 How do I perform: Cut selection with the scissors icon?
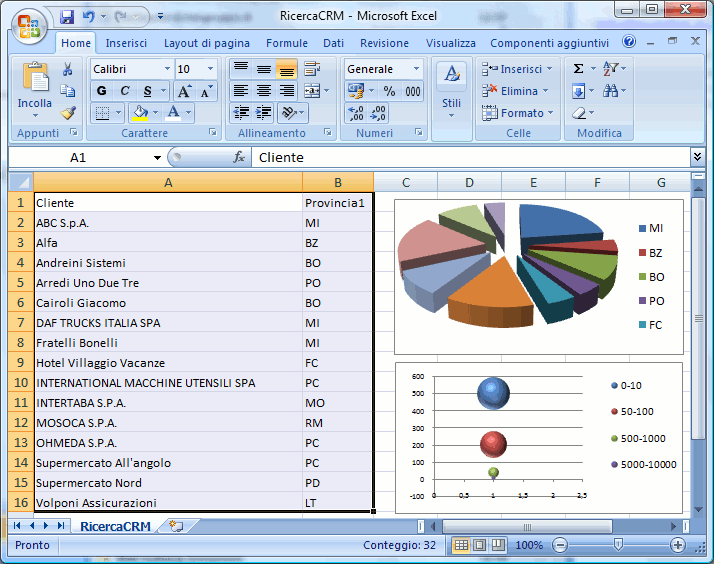click(67, 69)
